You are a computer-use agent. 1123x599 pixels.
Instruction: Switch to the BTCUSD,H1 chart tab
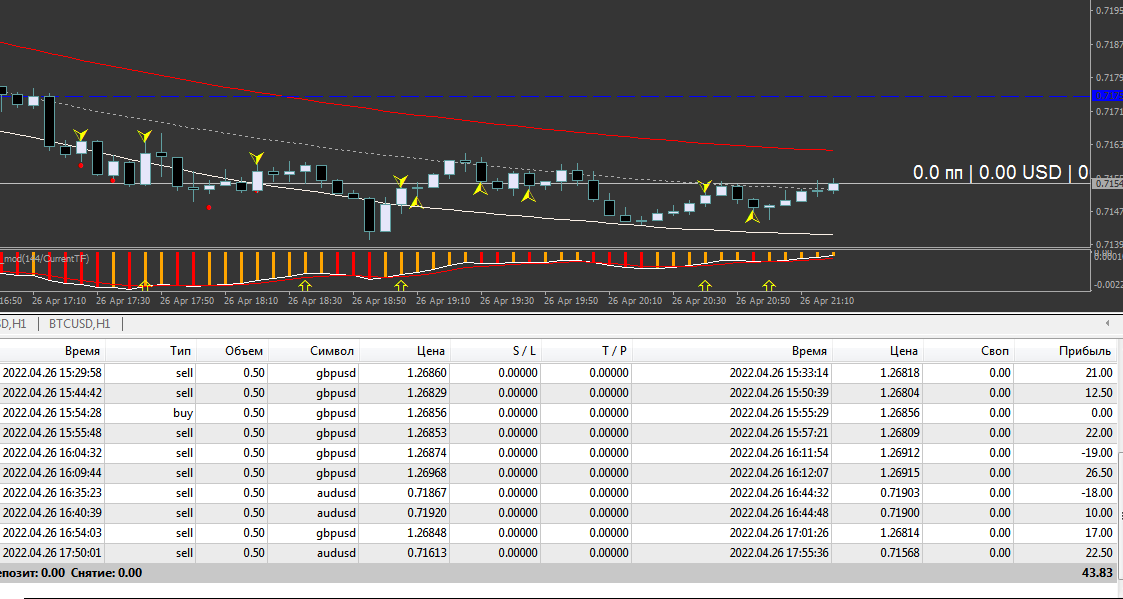(x=79, y=324)
